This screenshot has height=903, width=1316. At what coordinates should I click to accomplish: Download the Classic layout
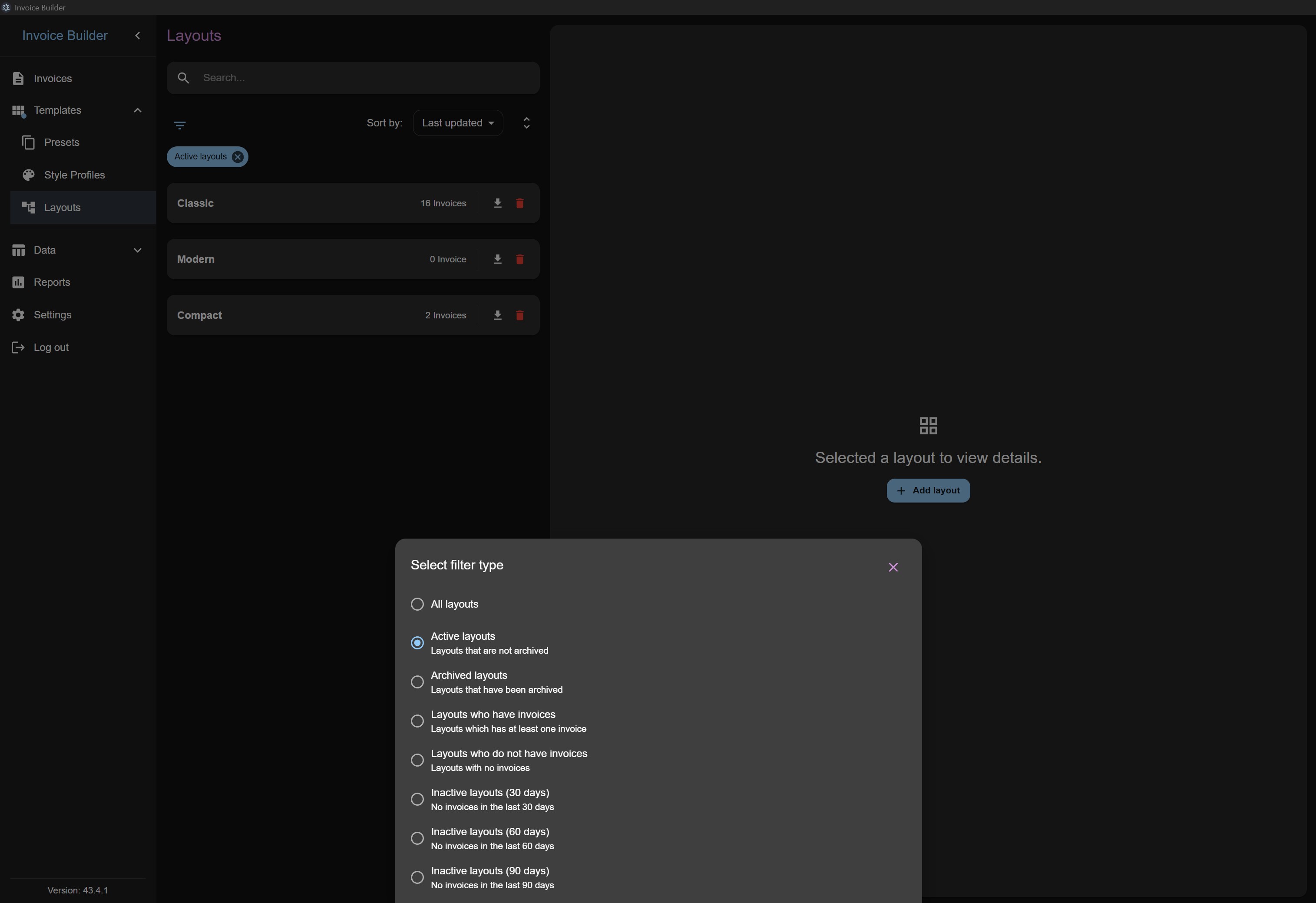click(x=497, y=203)
